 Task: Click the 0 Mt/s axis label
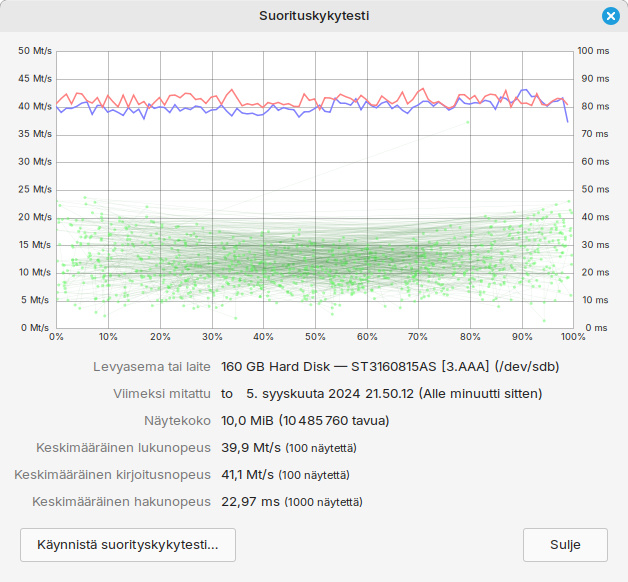(35, 328)
